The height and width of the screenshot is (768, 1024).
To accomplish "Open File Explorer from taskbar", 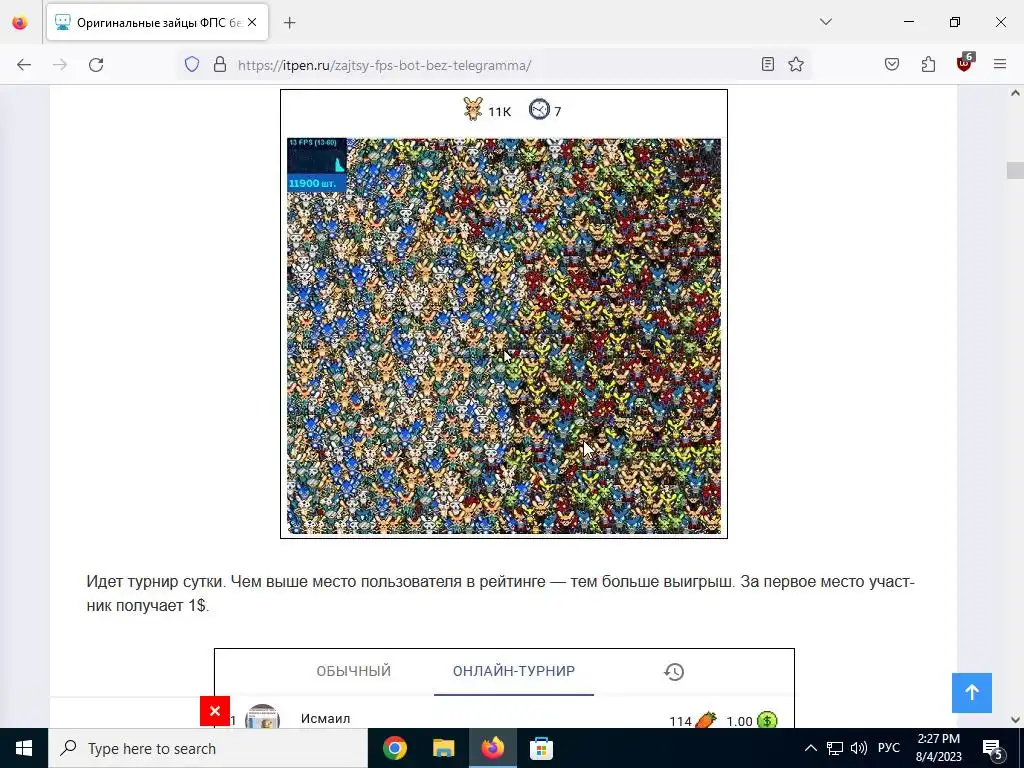I will click(x=443, y=748).
